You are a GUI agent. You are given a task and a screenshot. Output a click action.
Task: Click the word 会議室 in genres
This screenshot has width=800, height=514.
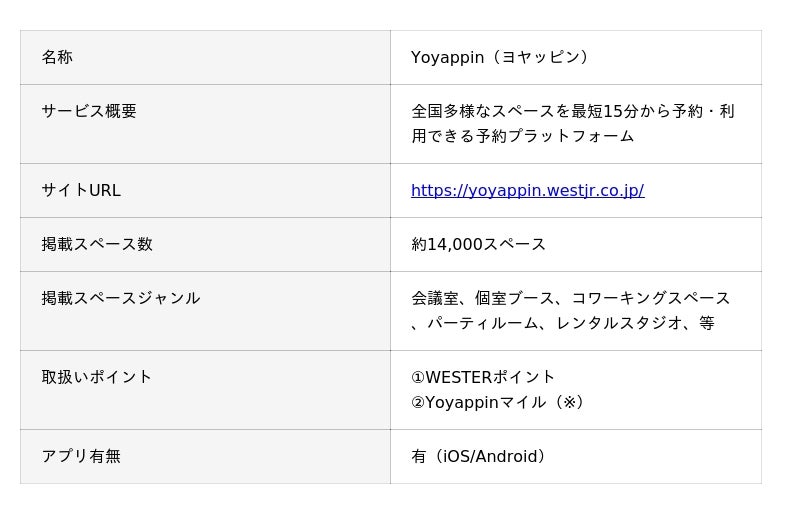434,298
